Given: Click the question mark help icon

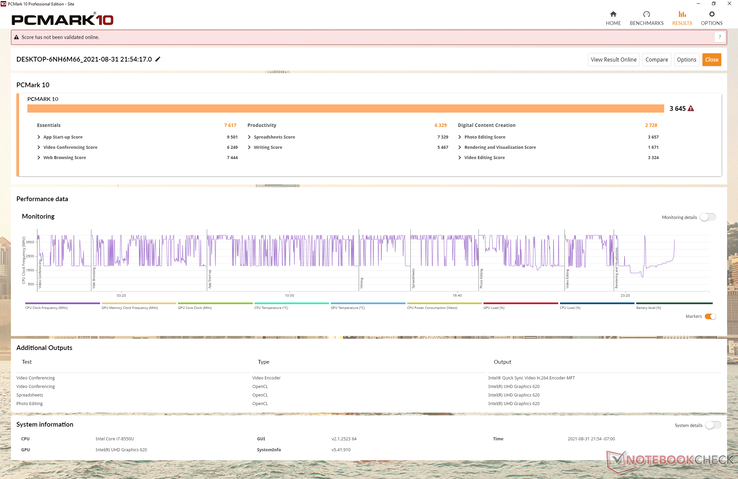Looking at the screenshot, I should (719, 37).
